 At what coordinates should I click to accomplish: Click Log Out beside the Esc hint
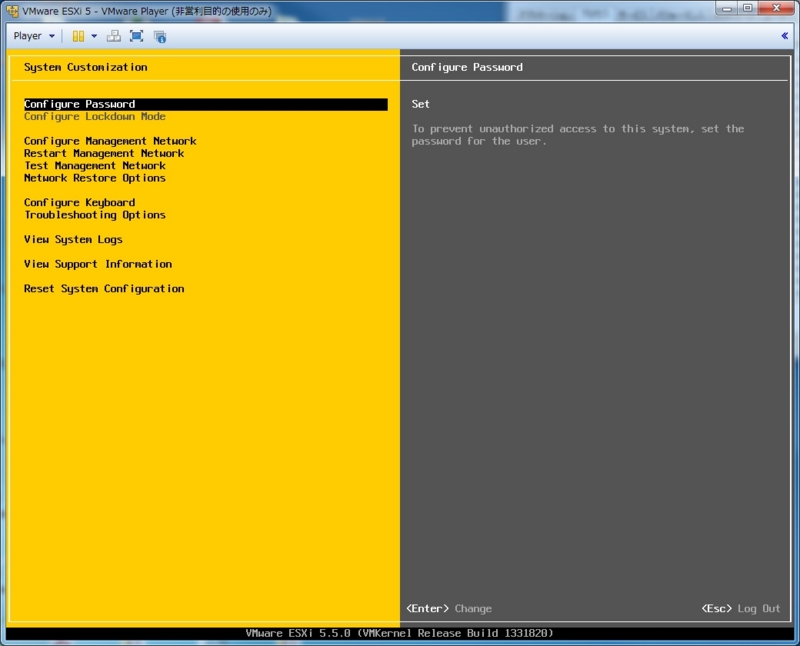click(758, 608)
